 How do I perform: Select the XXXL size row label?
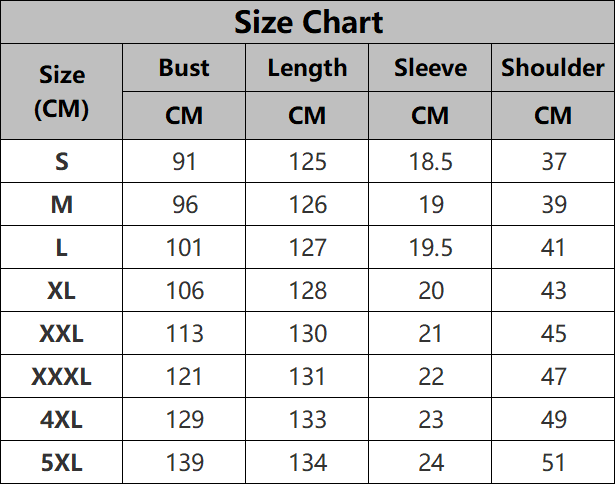tap(62, 377)
